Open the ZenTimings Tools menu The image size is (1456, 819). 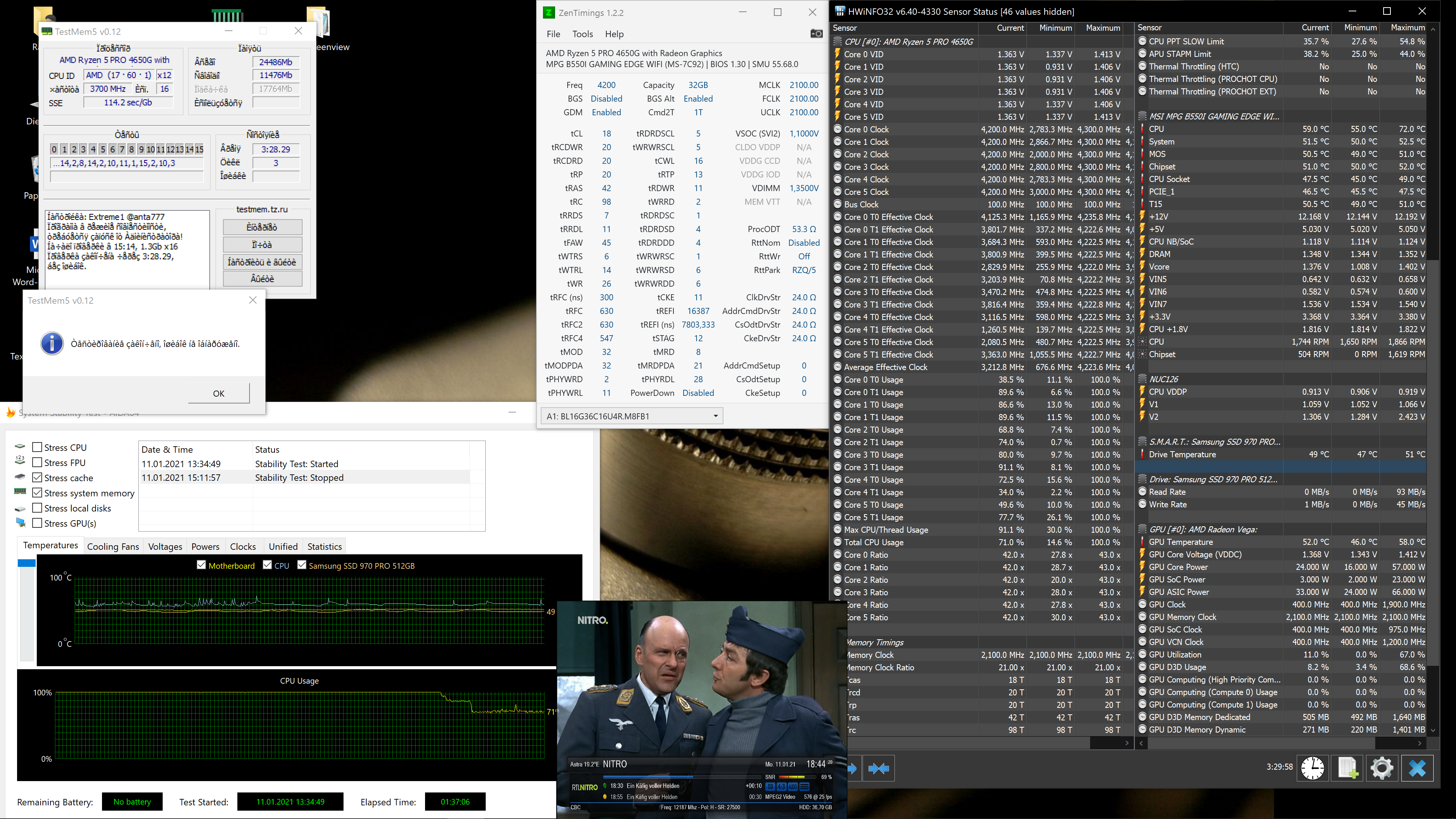(582, 34)
